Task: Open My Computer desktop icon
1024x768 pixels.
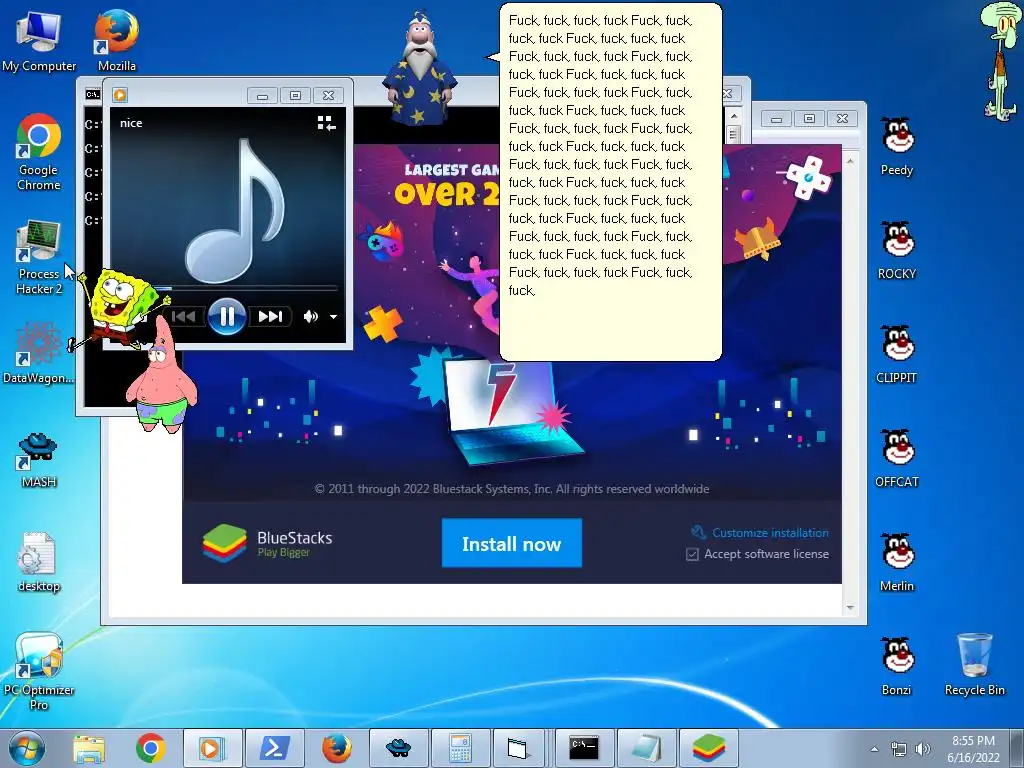Action: tap(39, 39)
